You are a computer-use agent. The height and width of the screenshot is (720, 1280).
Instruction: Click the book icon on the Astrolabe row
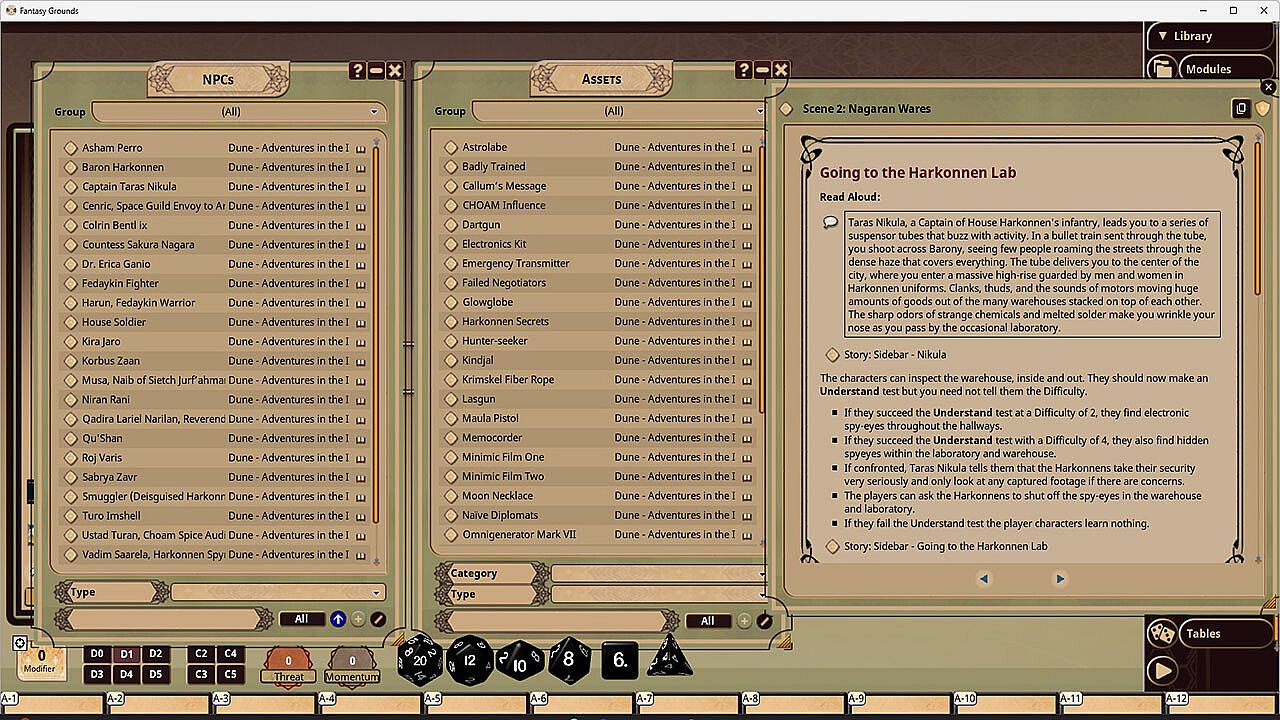click(x=746, y=148)
